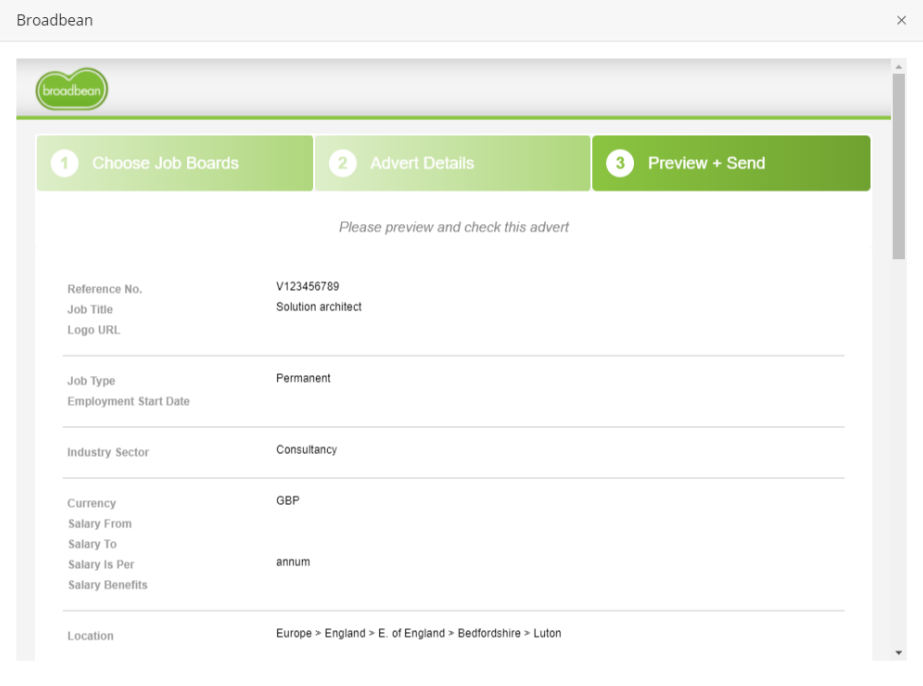This screenshot has height=686, width=923.
Task: Click the 'Location' label
Action: point(91,636)
